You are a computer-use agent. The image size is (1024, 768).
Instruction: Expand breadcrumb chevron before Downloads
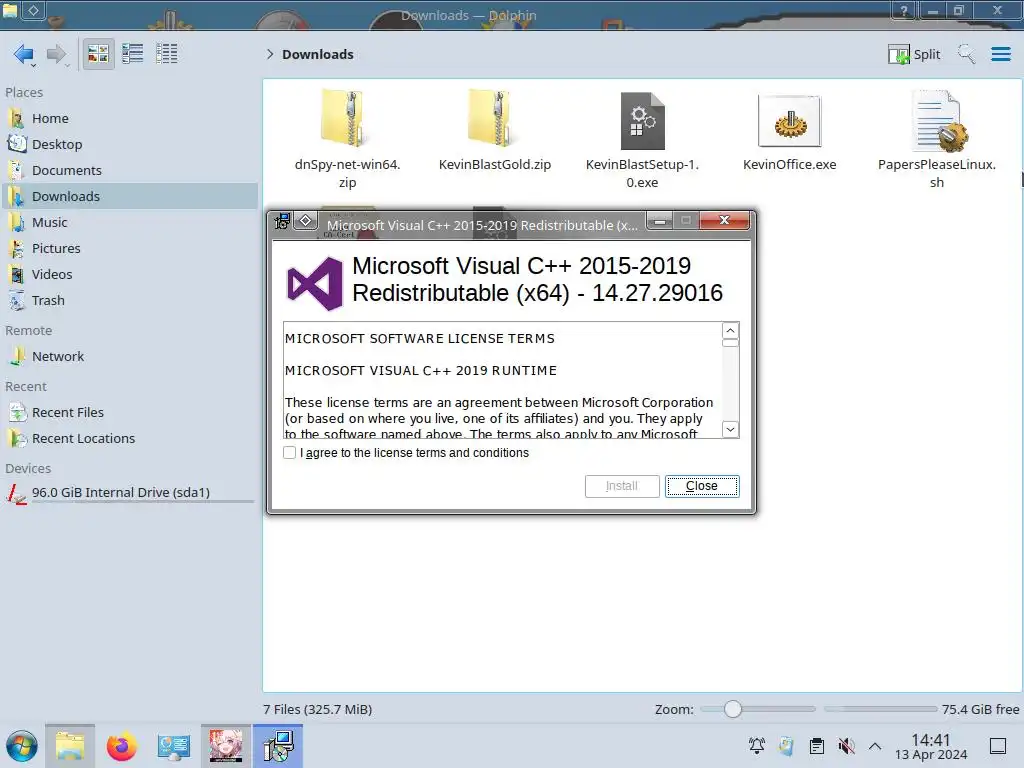pyautogui.click(x=270, y=54)
